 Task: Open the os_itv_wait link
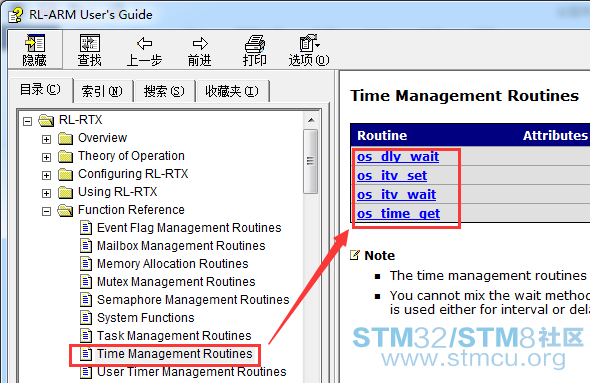pos(396,195)
